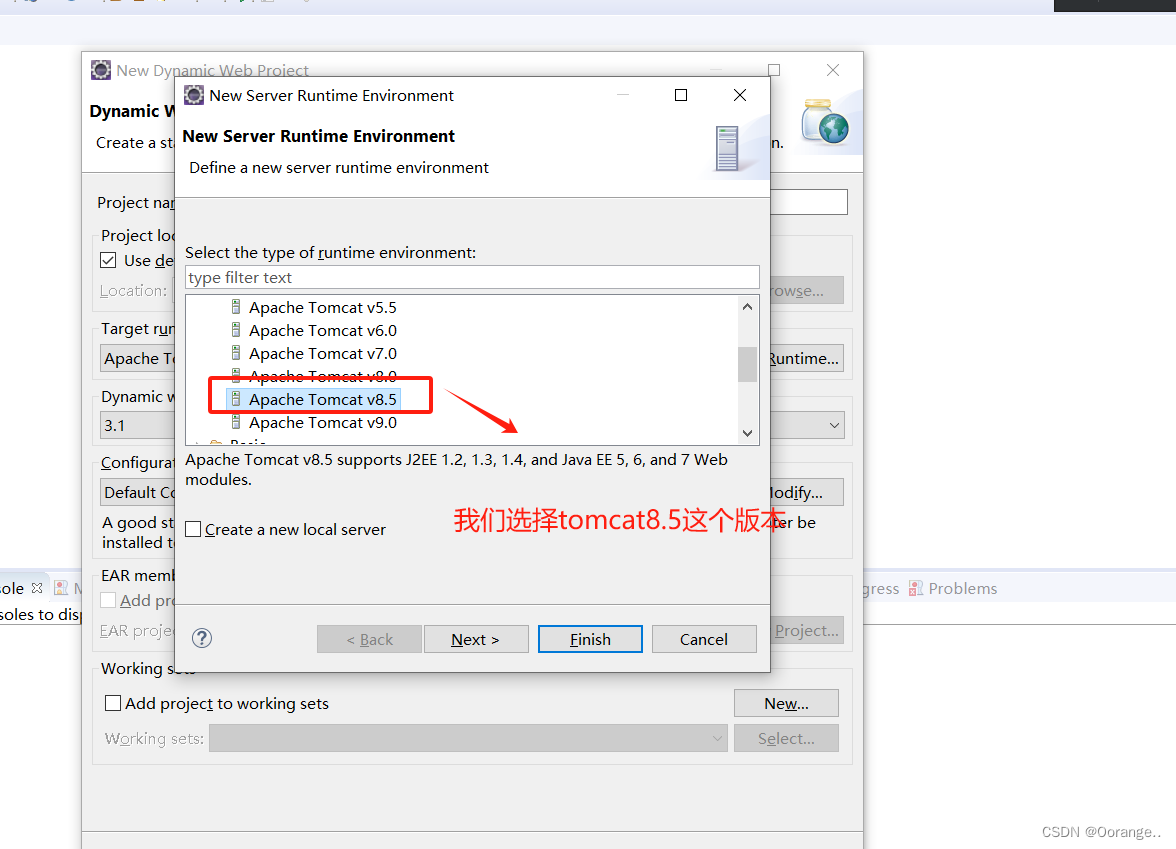Select Apache Tomcat v6.0 runtime
The height and width of the screenshot is (849, 1176).
coord(322,331)
